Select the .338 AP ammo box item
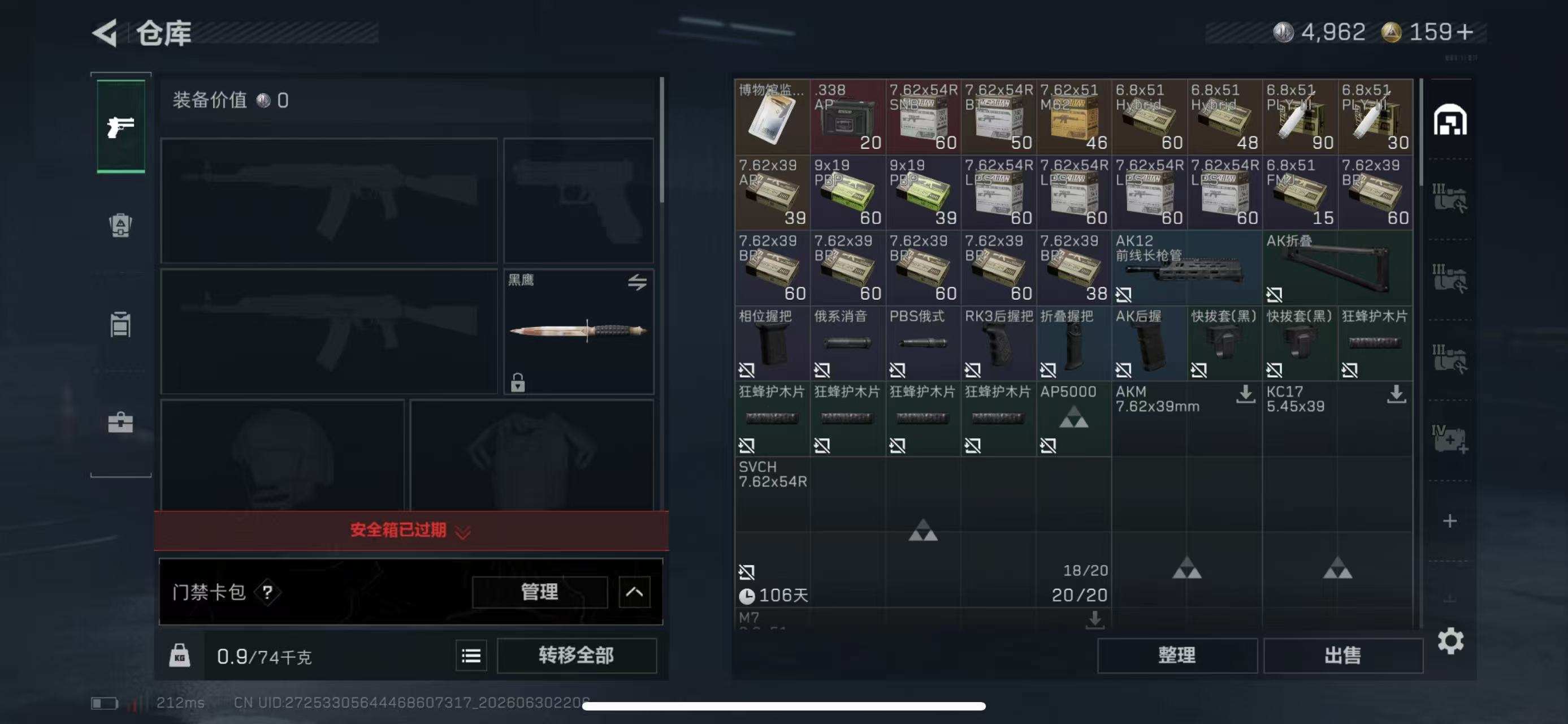Image resolution: width=1568 pixels, height=724 pixels. (x=847, y=117)
